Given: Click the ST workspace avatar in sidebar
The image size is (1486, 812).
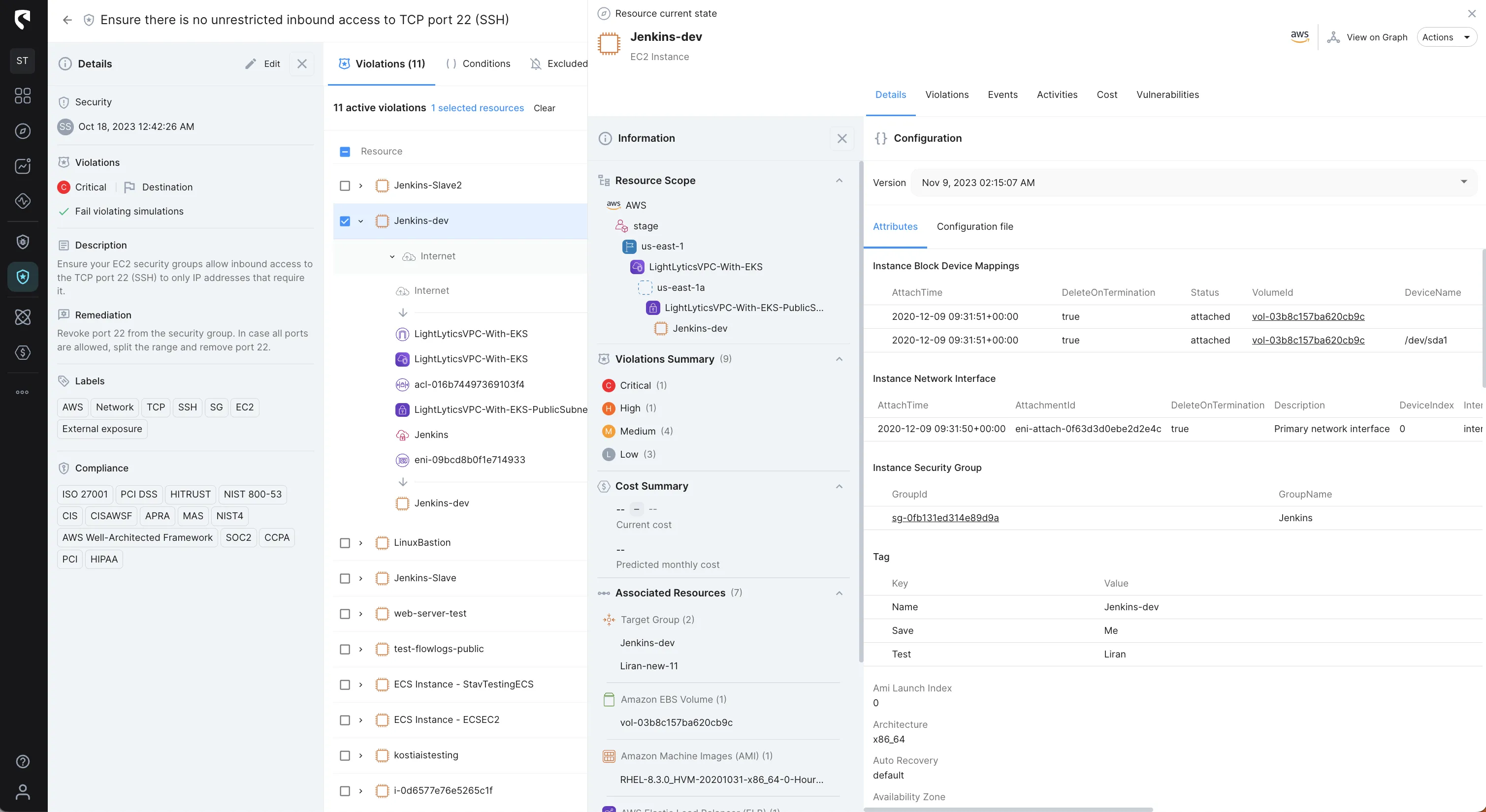Looking at the screenshot, I should (23, 61).
